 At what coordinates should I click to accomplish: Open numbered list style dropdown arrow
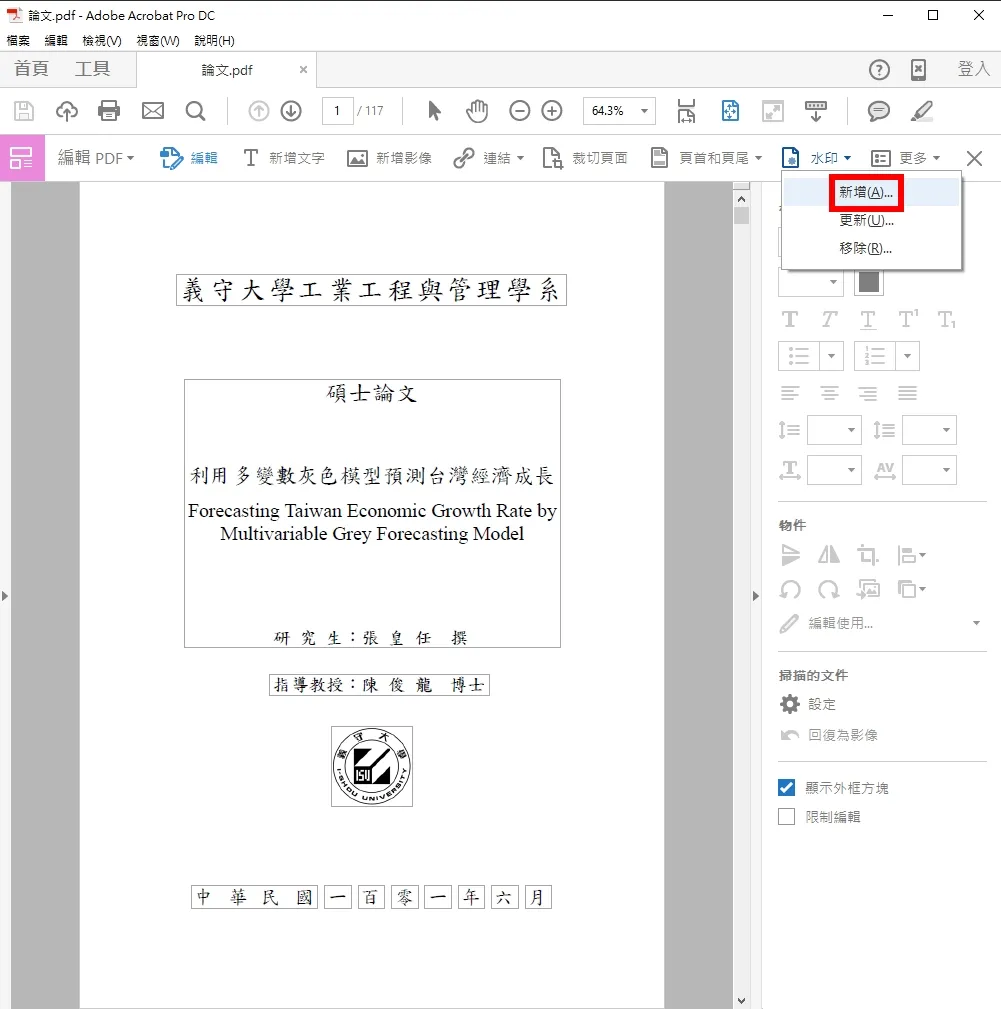907,356
